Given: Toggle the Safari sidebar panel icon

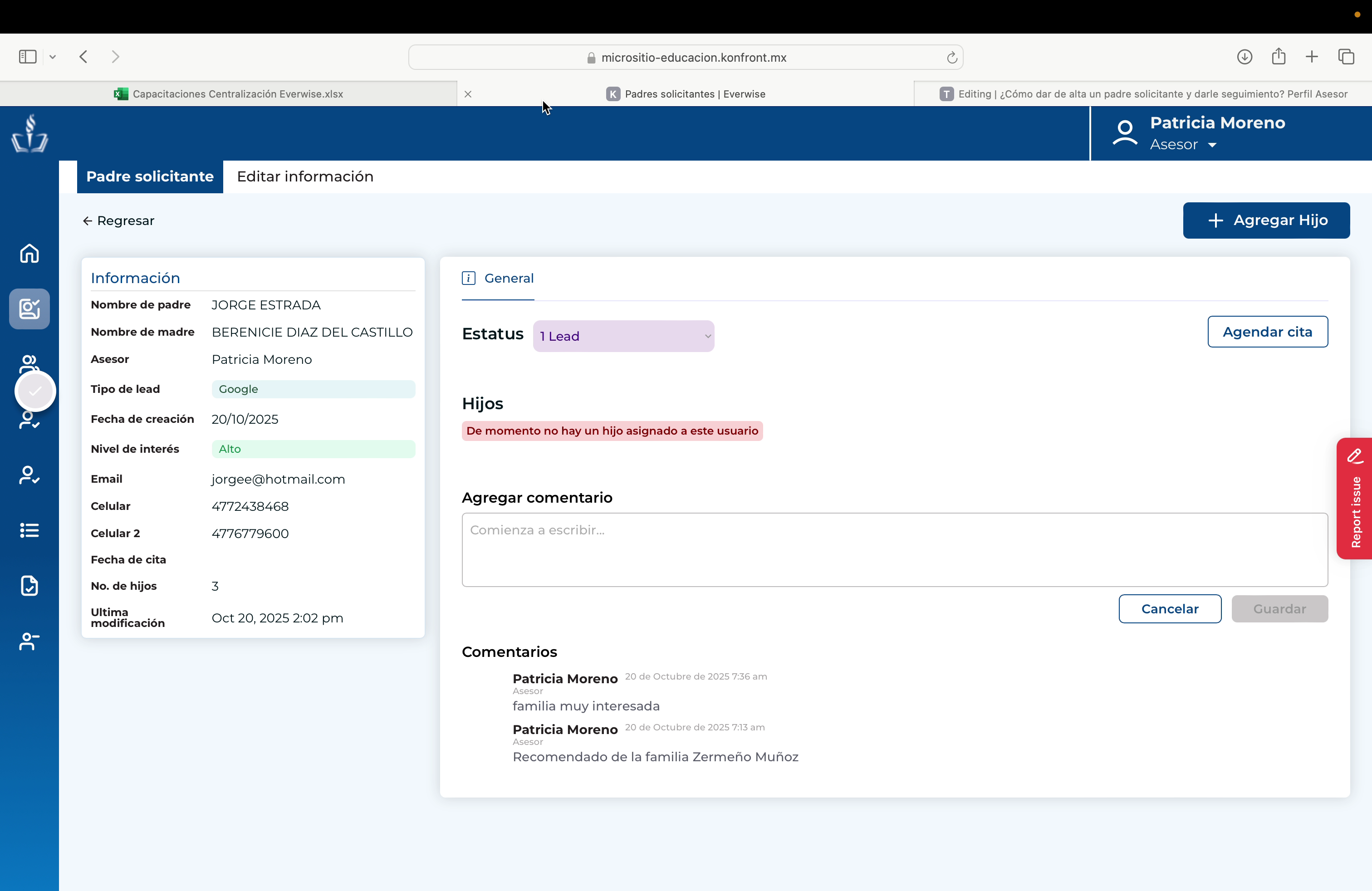Looking at the screenshot, I should [28, 56].
